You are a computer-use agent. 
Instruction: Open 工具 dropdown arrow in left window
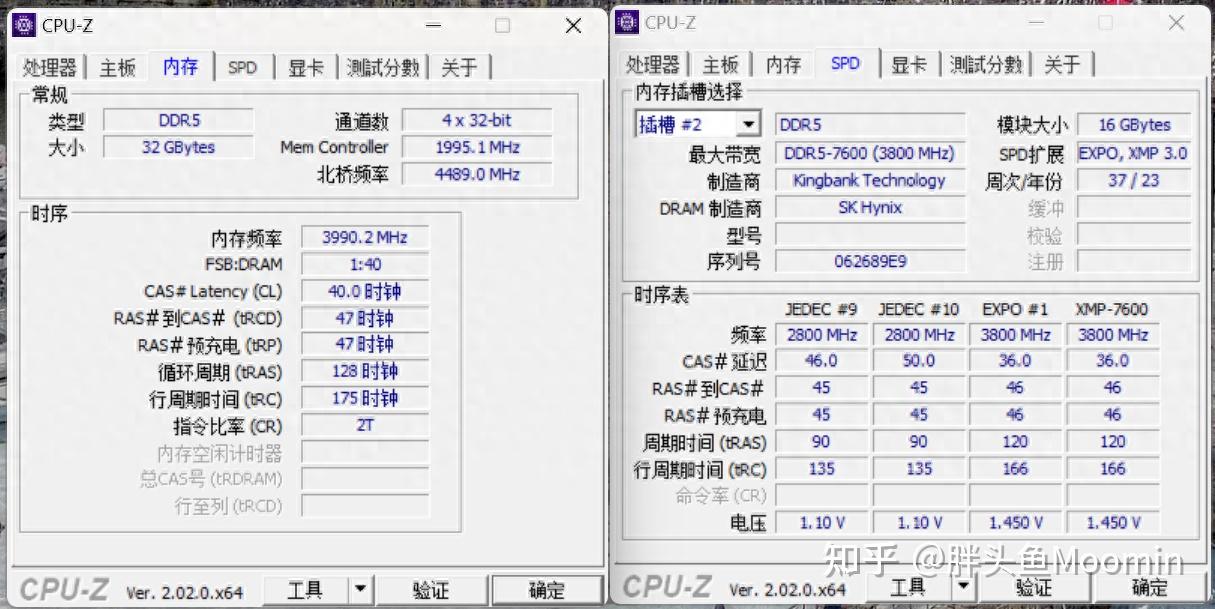[x=360, y=590]
